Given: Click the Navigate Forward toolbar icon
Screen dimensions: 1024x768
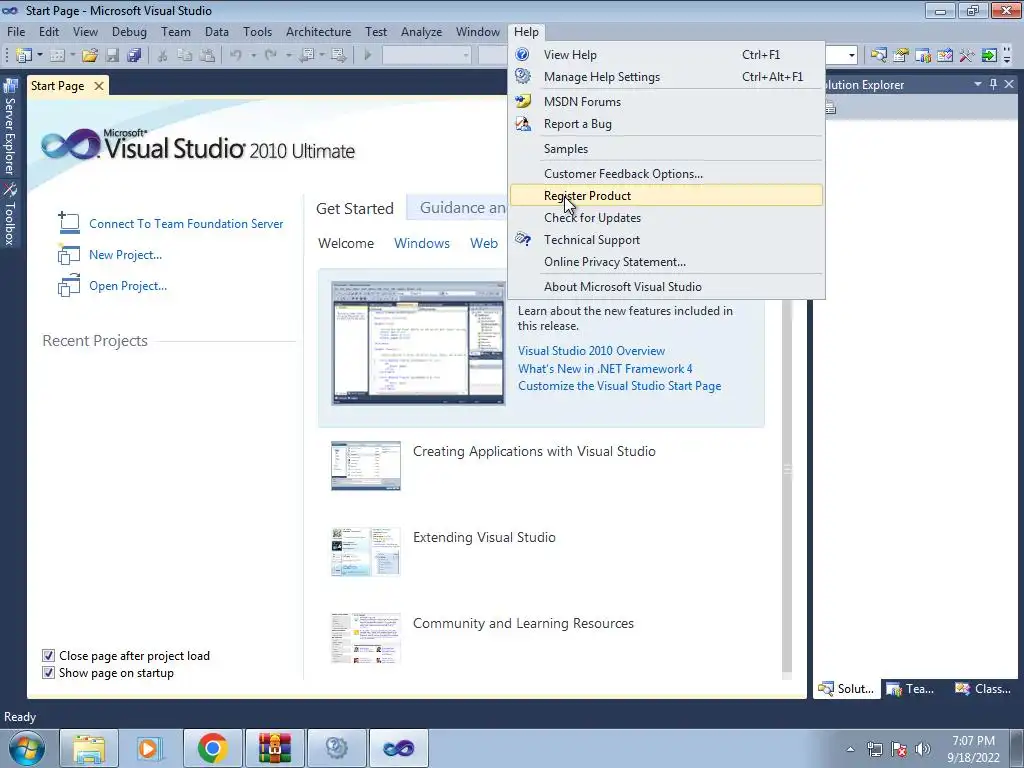Looking at the screenshot, I should [x=338, y=56].
